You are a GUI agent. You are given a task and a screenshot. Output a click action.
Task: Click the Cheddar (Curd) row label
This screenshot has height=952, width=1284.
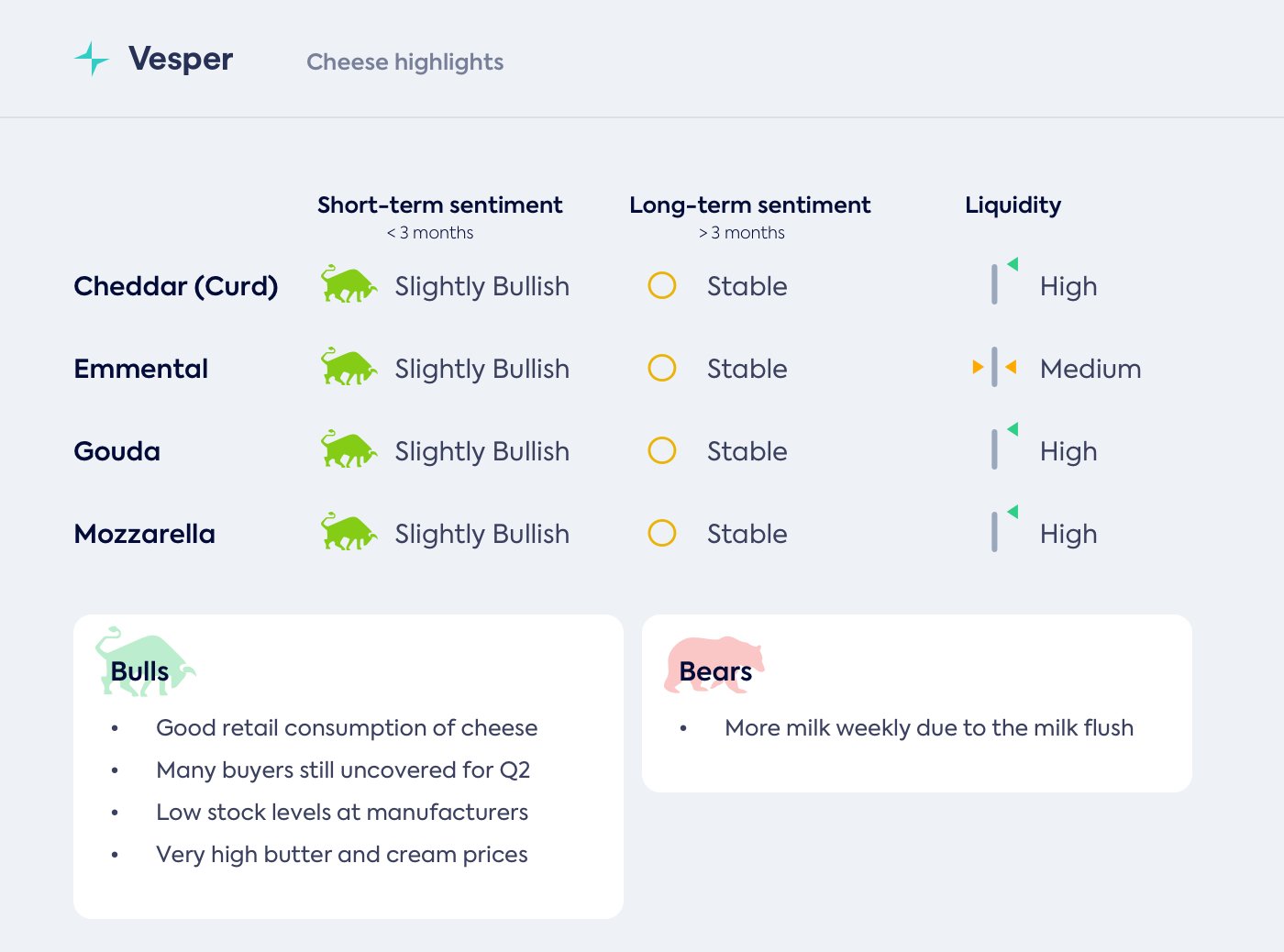point(176,286)
